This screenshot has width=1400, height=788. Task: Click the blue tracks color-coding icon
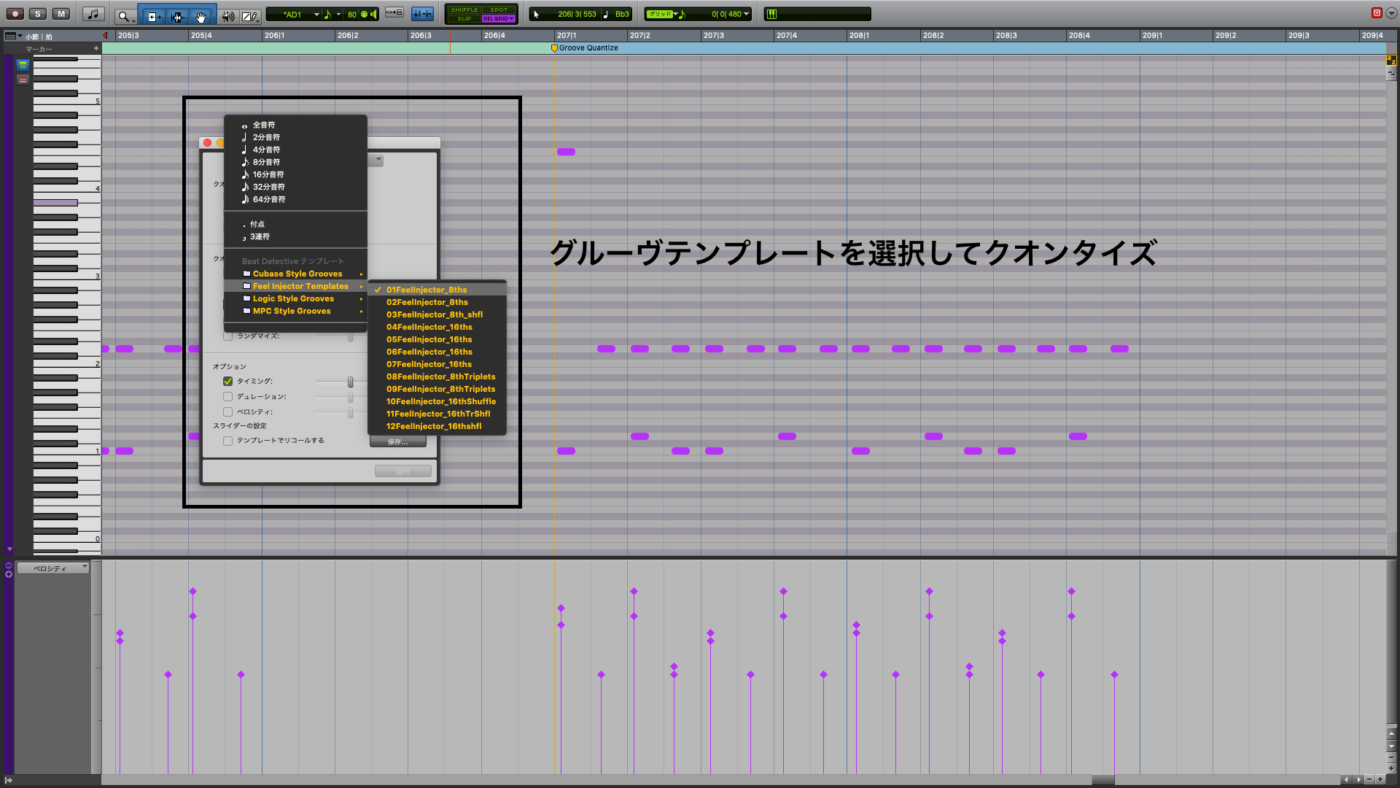[x=23, y=66]
